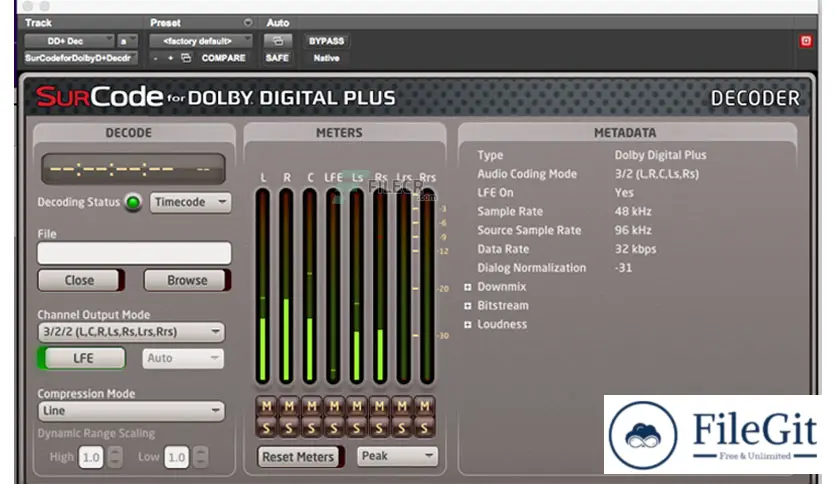Viewport: 836px width, 484px height.
Task: Click the Decoding Status green indicator
Action: click(x=133, y=202)
